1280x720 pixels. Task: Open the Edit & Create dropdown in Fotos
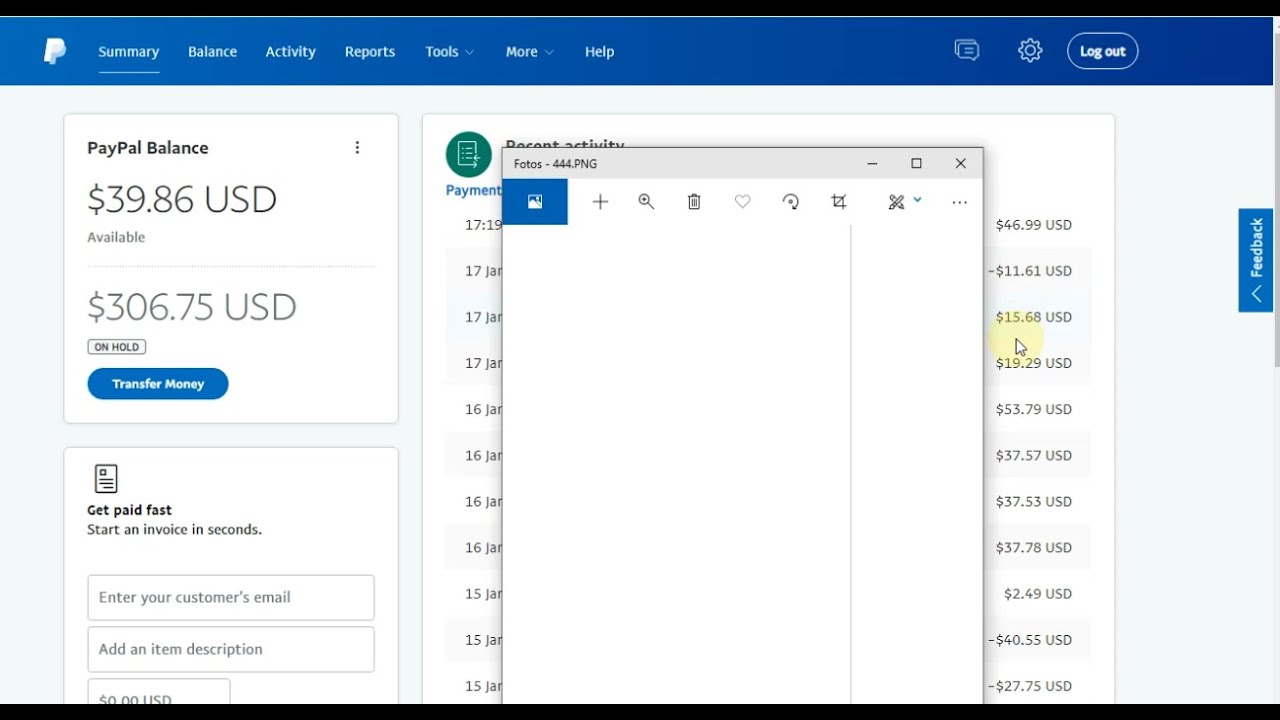pos(904,202)
